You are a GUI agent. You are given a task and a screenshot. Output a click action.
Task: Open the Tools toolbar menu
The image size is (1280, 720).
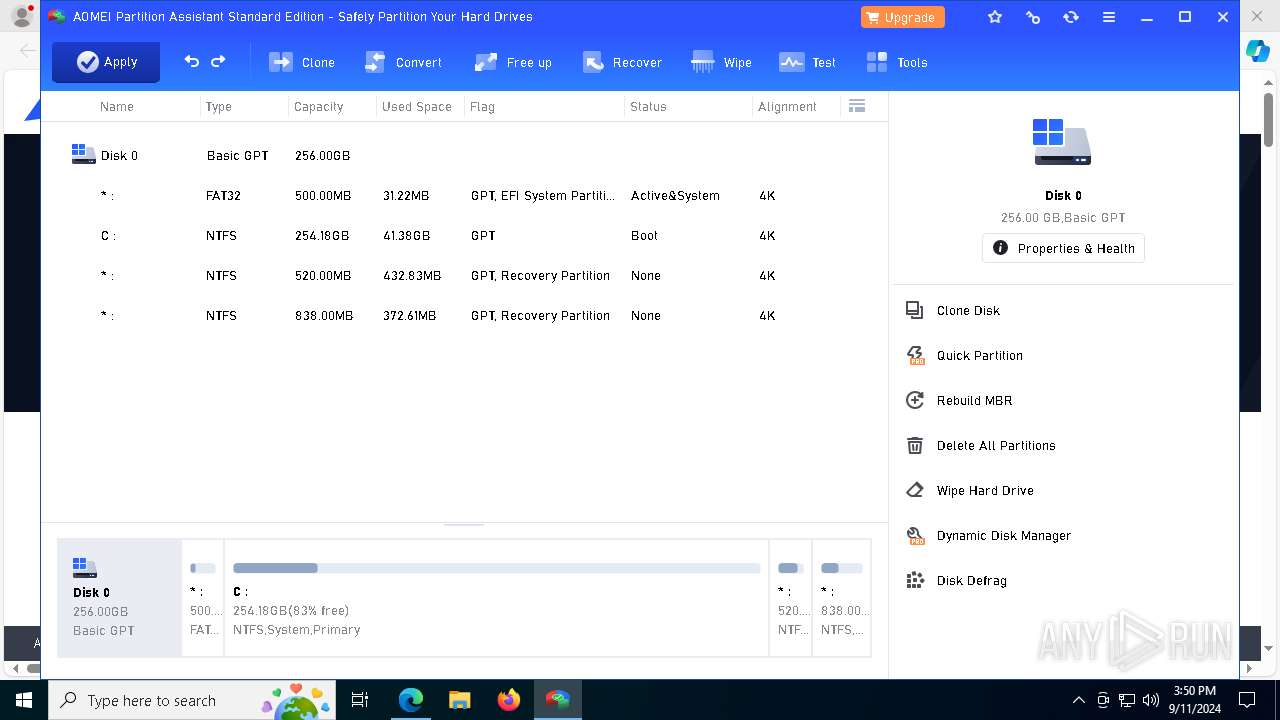[x=897, y=62]
